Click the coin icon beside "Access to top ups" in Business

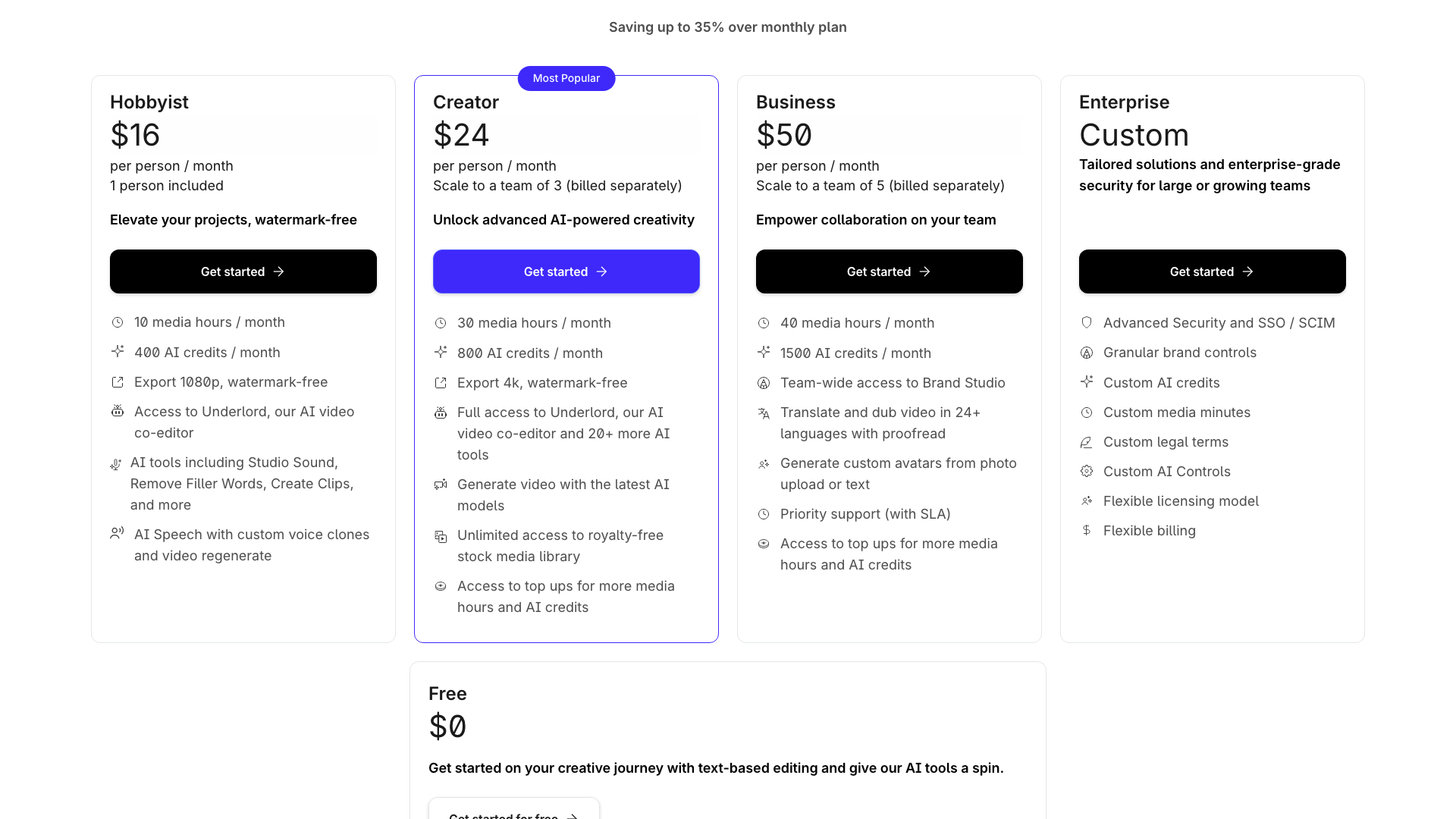coord(764,544)
